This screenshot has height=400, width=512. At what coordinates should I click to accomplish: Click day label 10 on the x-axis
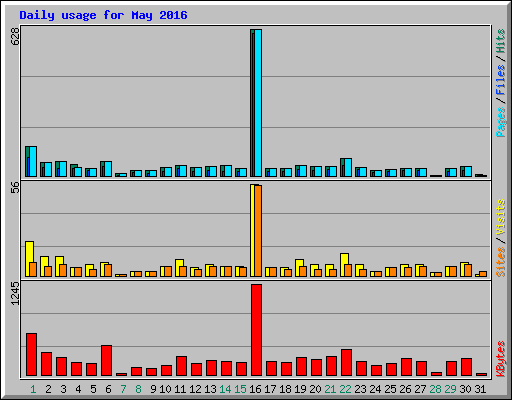point(165,389)
